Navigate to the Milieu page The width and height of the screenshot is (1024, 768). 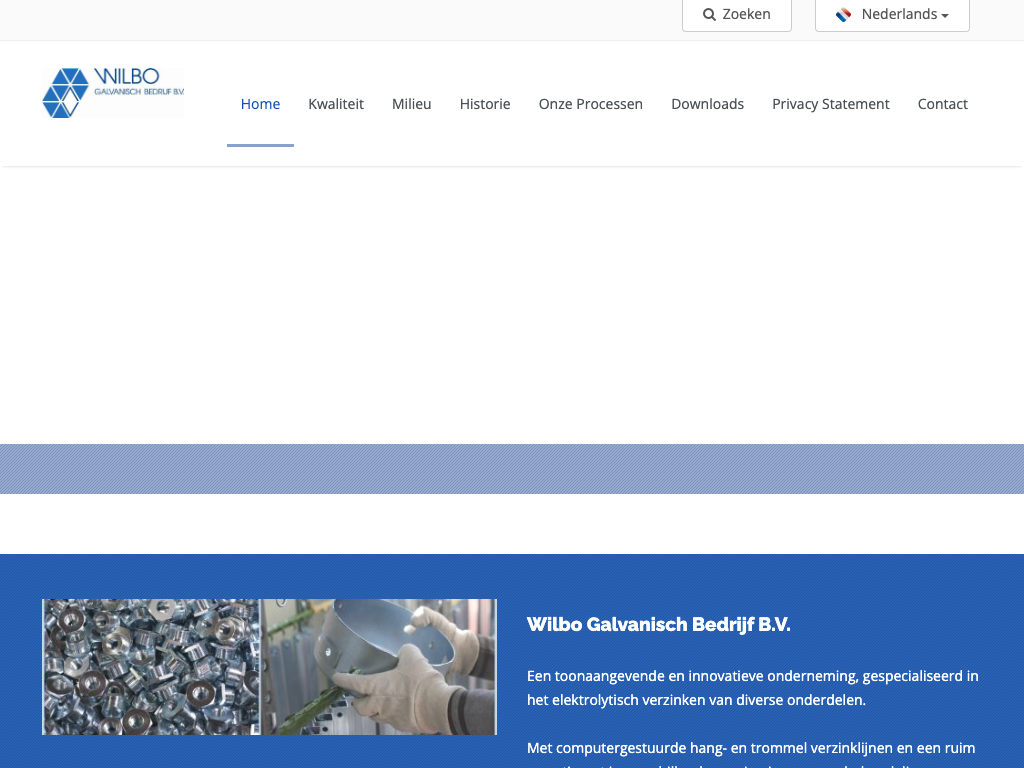[412, 104]
